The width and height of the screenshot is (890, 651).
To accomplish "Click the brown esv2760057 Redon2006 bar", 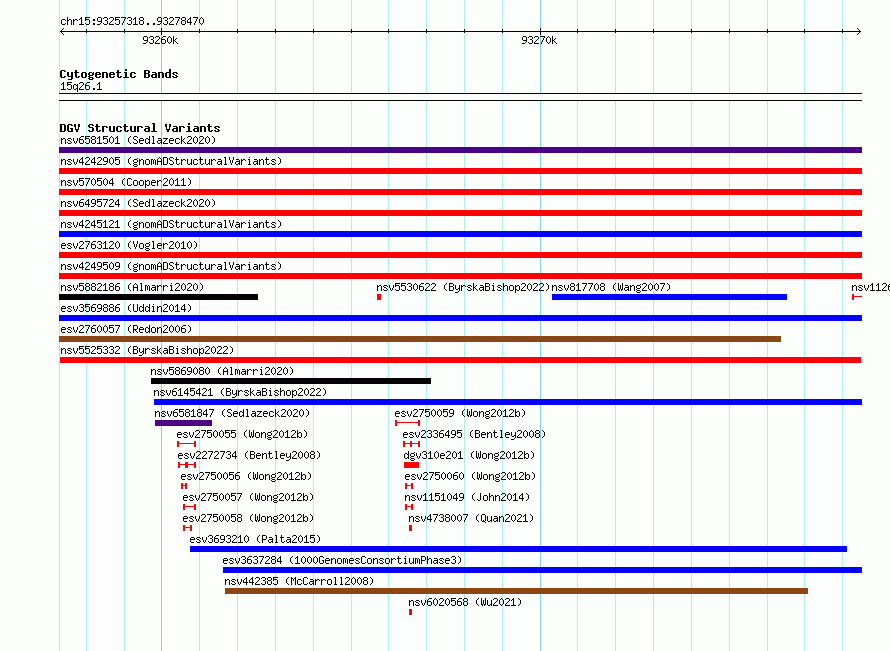I will 420,339.
